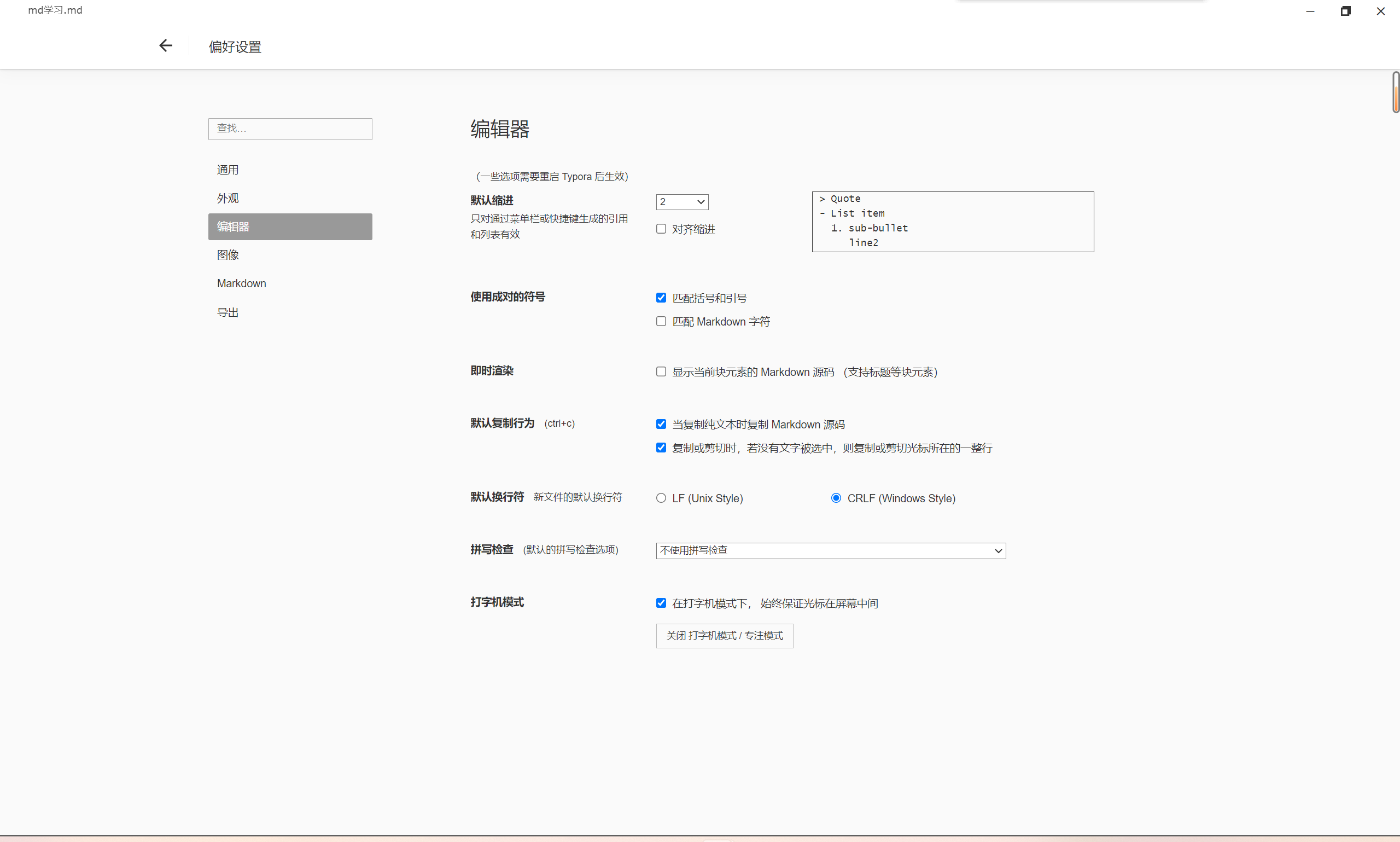Select LF (Unix Style) line ending

point(661,498)
